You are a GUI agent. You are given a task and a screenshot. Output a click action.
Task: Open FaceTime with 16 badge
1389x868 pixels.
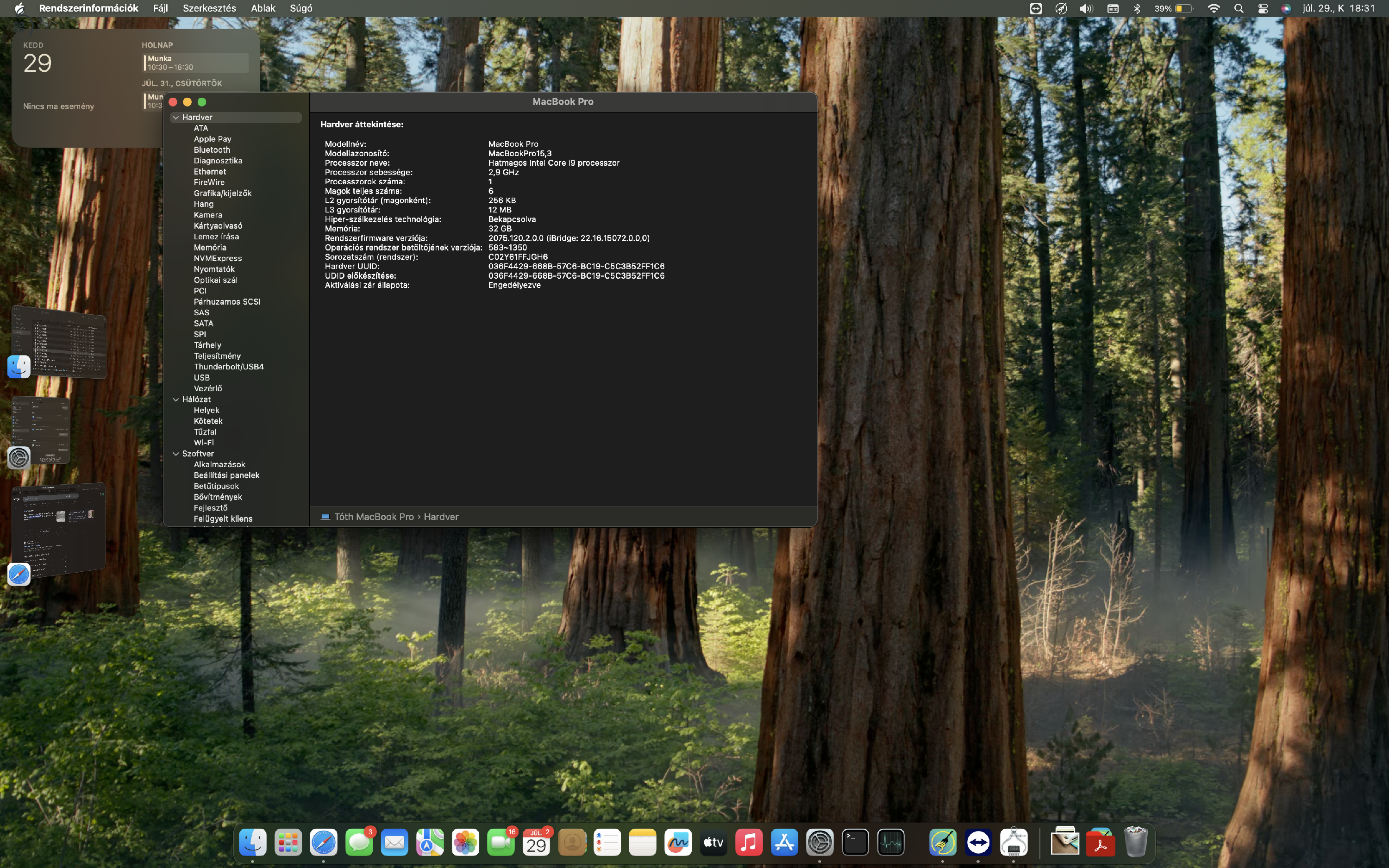(501, 842)
